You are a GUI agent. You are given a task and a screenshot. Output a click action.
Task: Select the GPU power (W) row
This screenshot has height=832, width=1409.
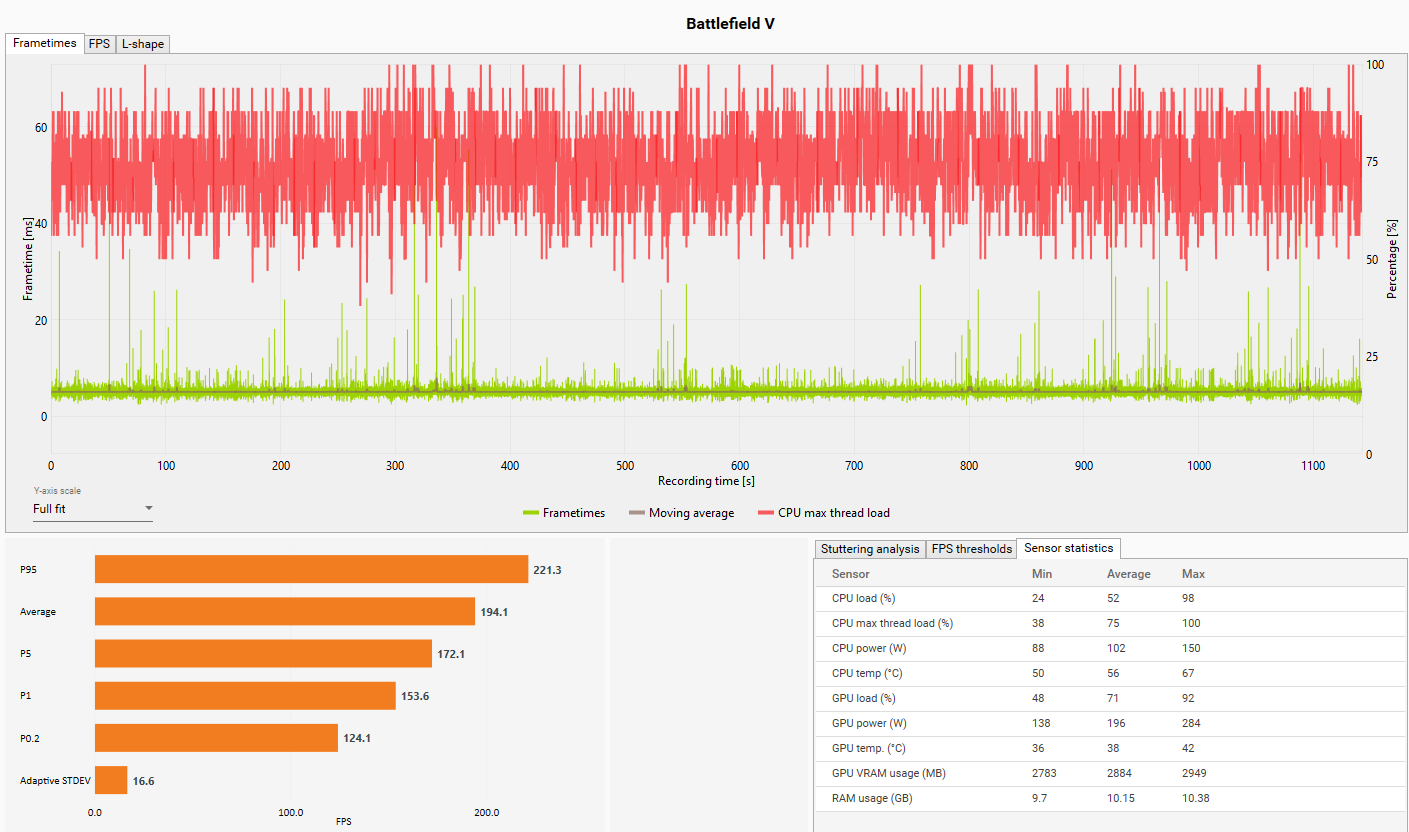click(x=1110, y=724)
